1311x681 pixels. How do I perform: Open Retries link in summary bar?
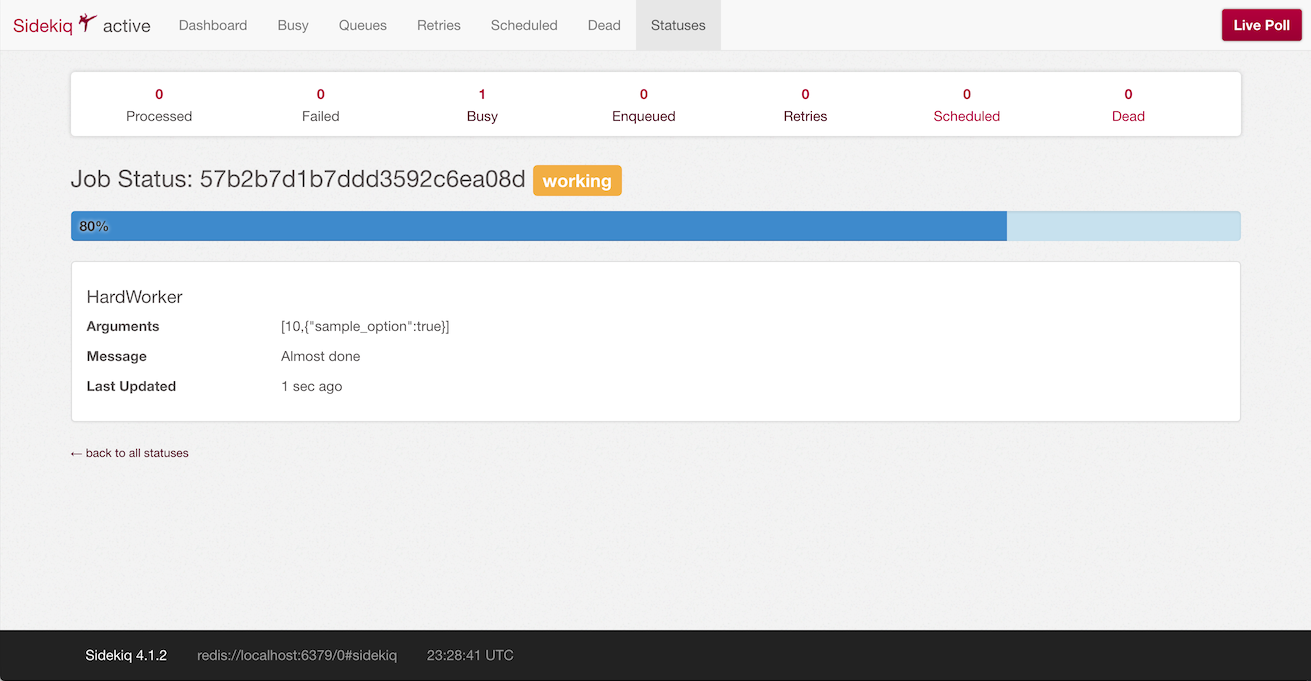tap(805, 105)
